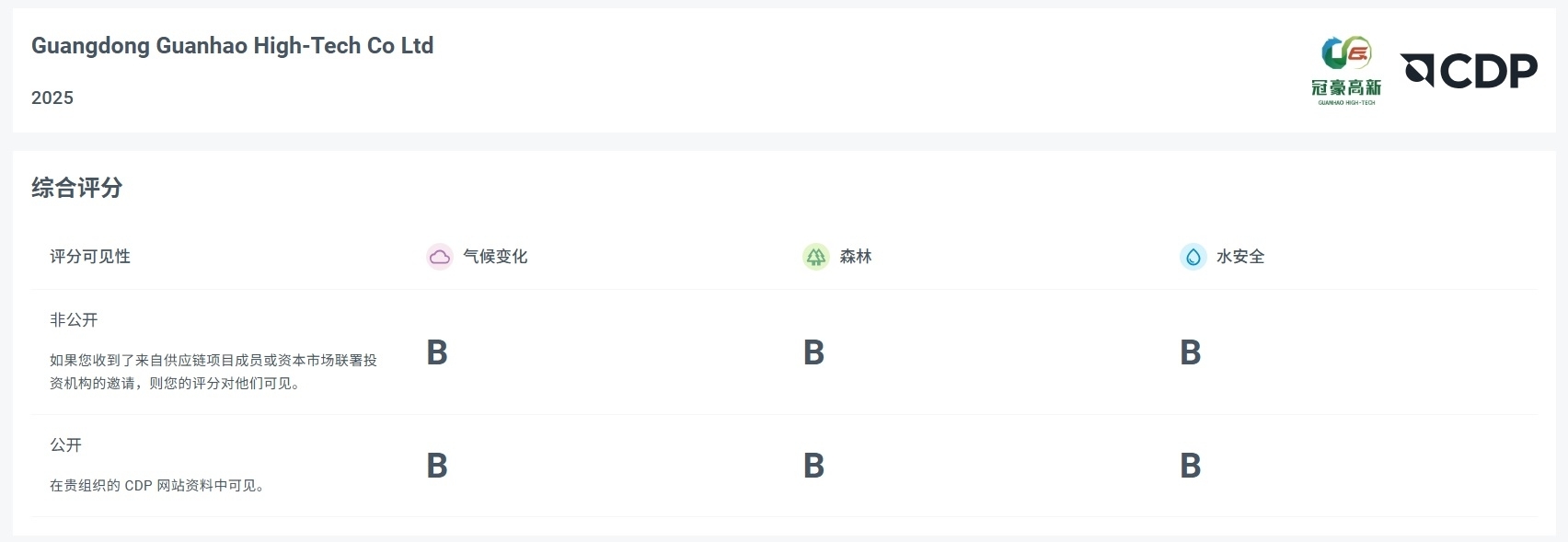Select the 水安全 column label
Viewport: 1568px width, 542px height.
click(1240, 257)
